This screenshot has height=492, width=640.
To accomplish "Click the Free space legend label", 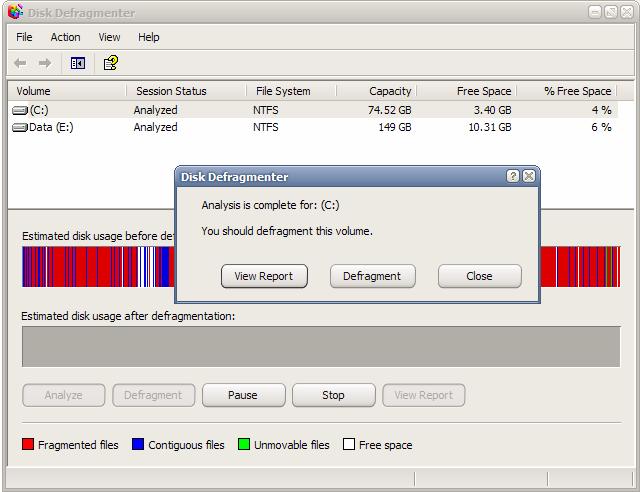I will tap(386, 445).
